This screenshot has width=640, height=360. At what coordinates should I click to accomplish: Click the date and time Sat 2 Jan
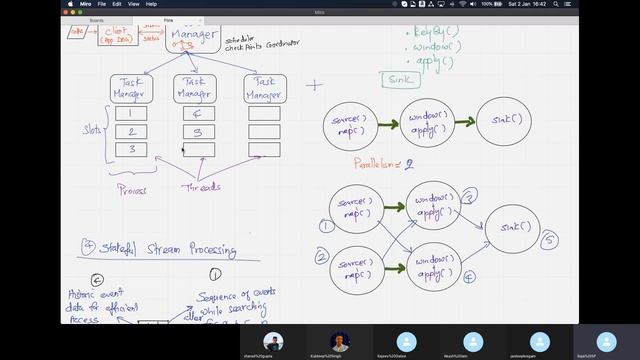pyautogui.click(x=527, y=4)
